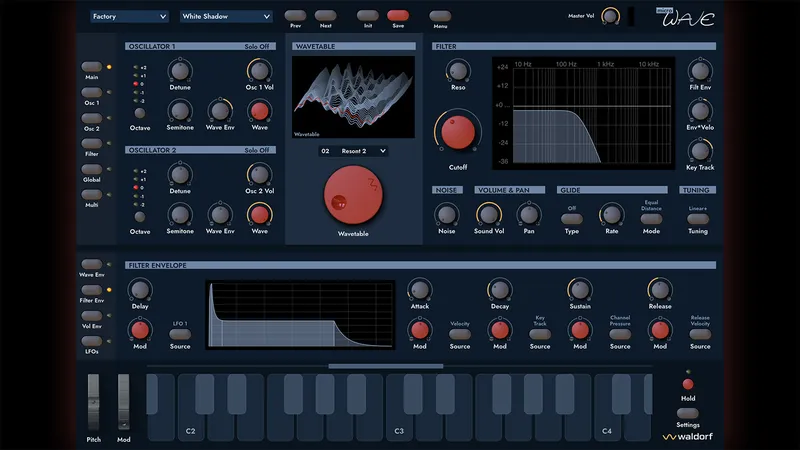
Task: Click the Noise knob
Action: [x=446, y=215]
